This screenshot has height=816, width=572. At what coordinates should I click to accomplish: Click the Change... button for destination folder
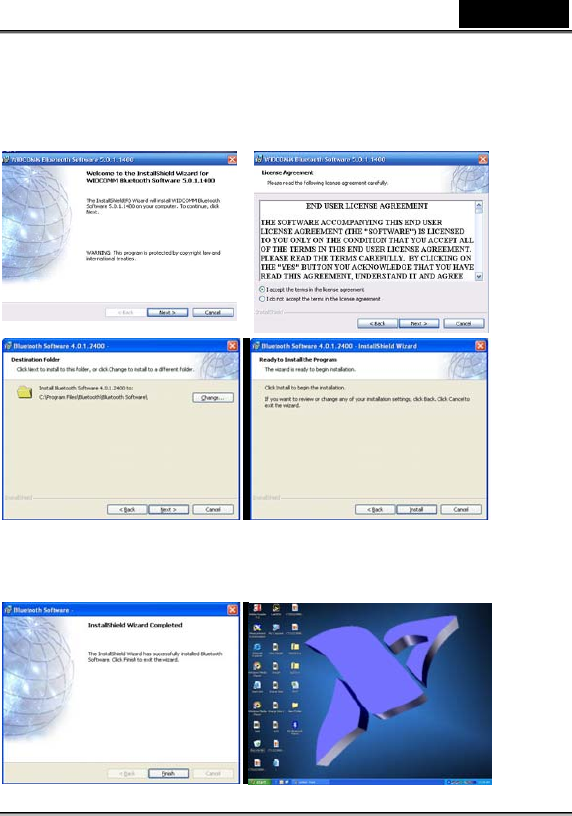pos(213,398)
